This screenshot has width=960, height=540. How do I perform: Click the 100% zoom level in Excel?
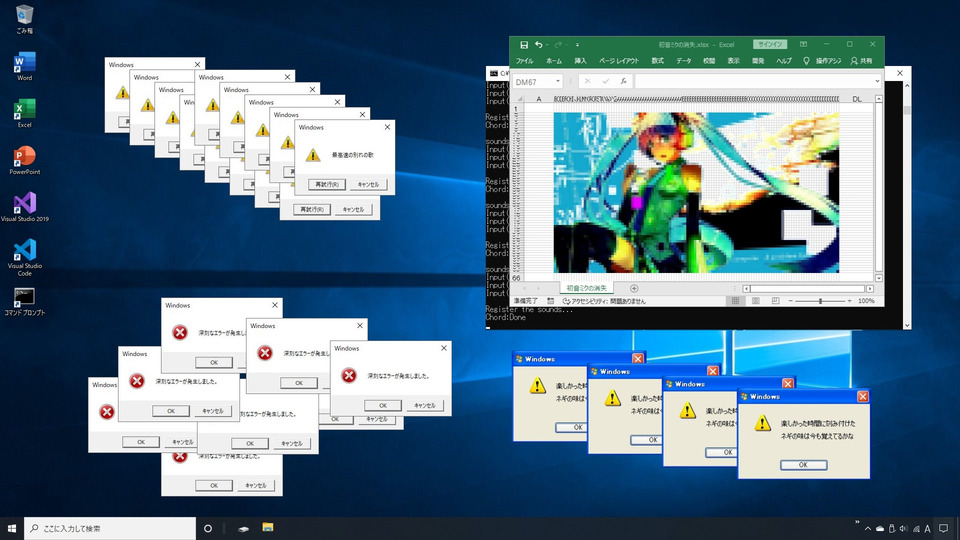click(866, 301)
